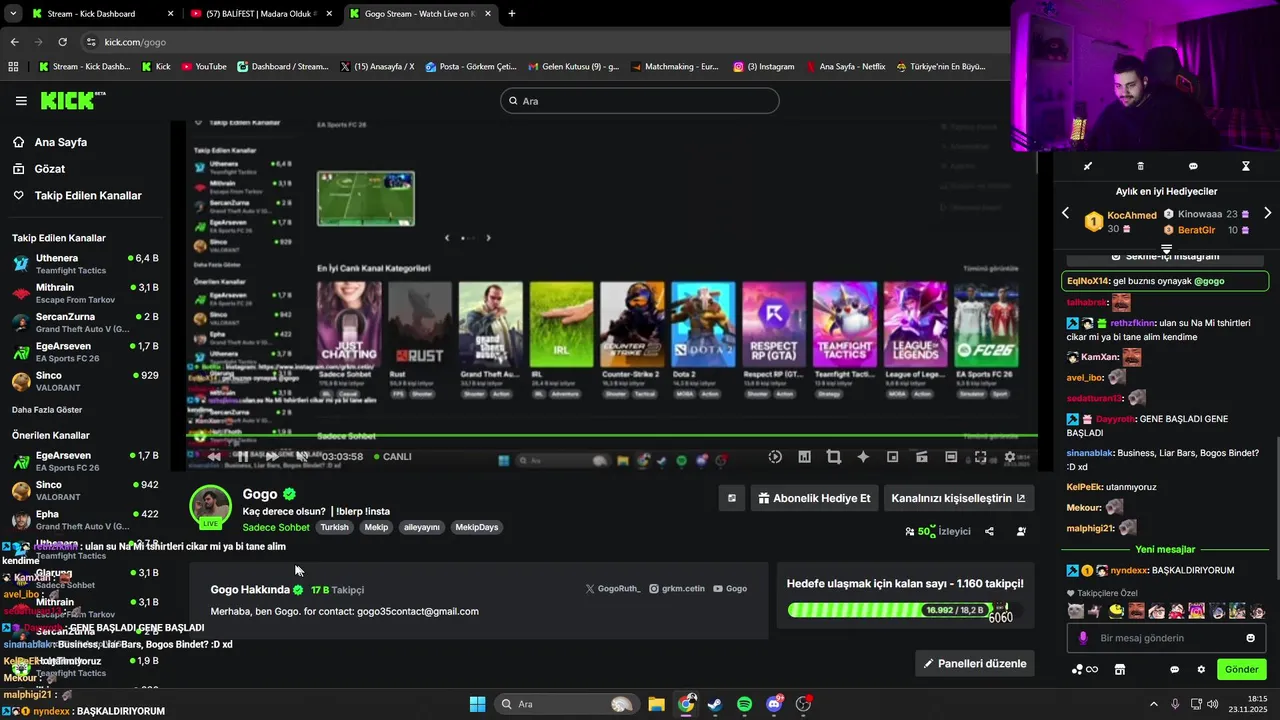Click the Sadece Sohbet category link
The image size is (1280, 720).
tap(276, 527)
